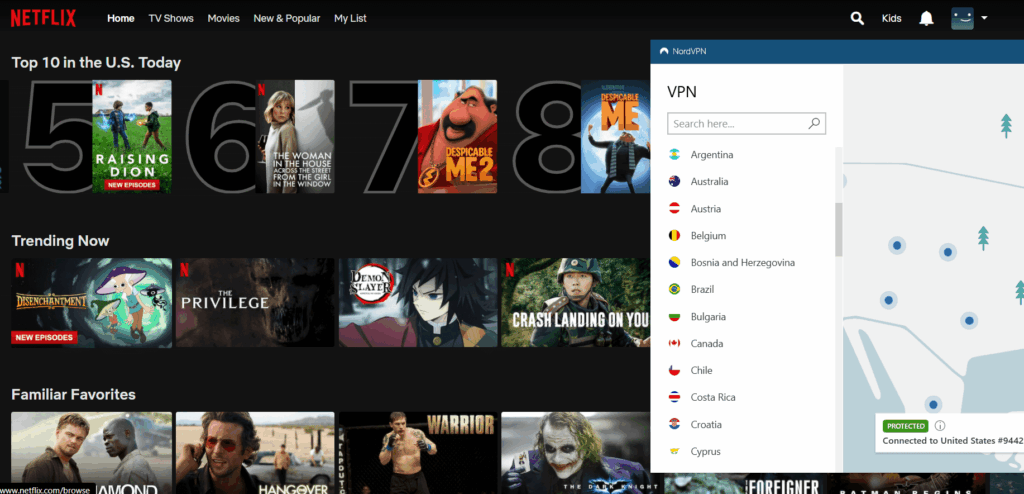
Task: Click the profile avatar icon
Action: click(x=962, y=18)
